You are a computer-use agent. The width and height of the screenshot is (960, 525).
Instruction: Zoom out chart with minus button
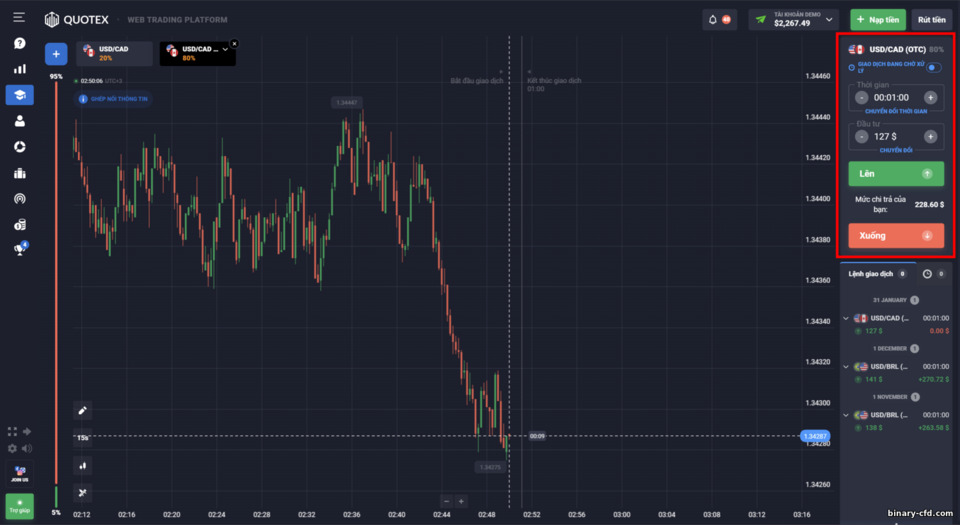446,501
